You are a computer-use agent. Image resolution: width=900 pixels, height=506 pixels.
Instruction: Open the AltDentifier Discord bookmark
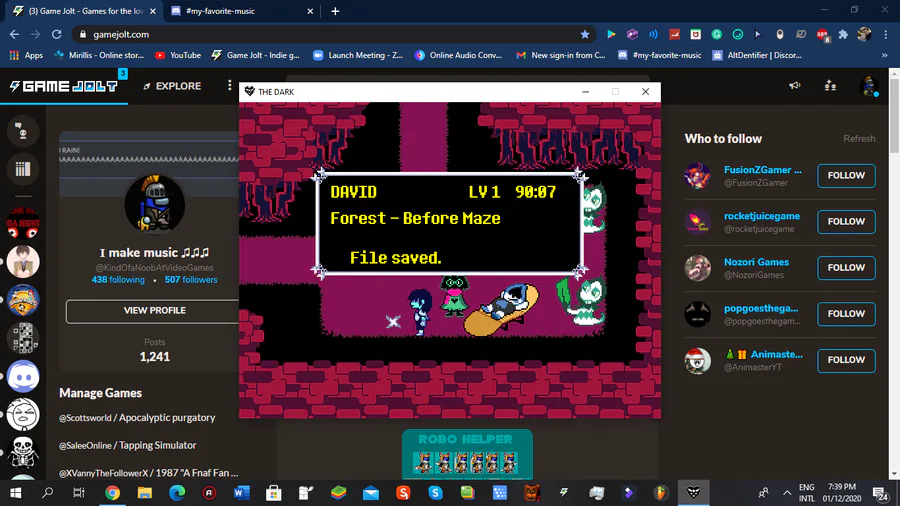click(x=757, y=55)
